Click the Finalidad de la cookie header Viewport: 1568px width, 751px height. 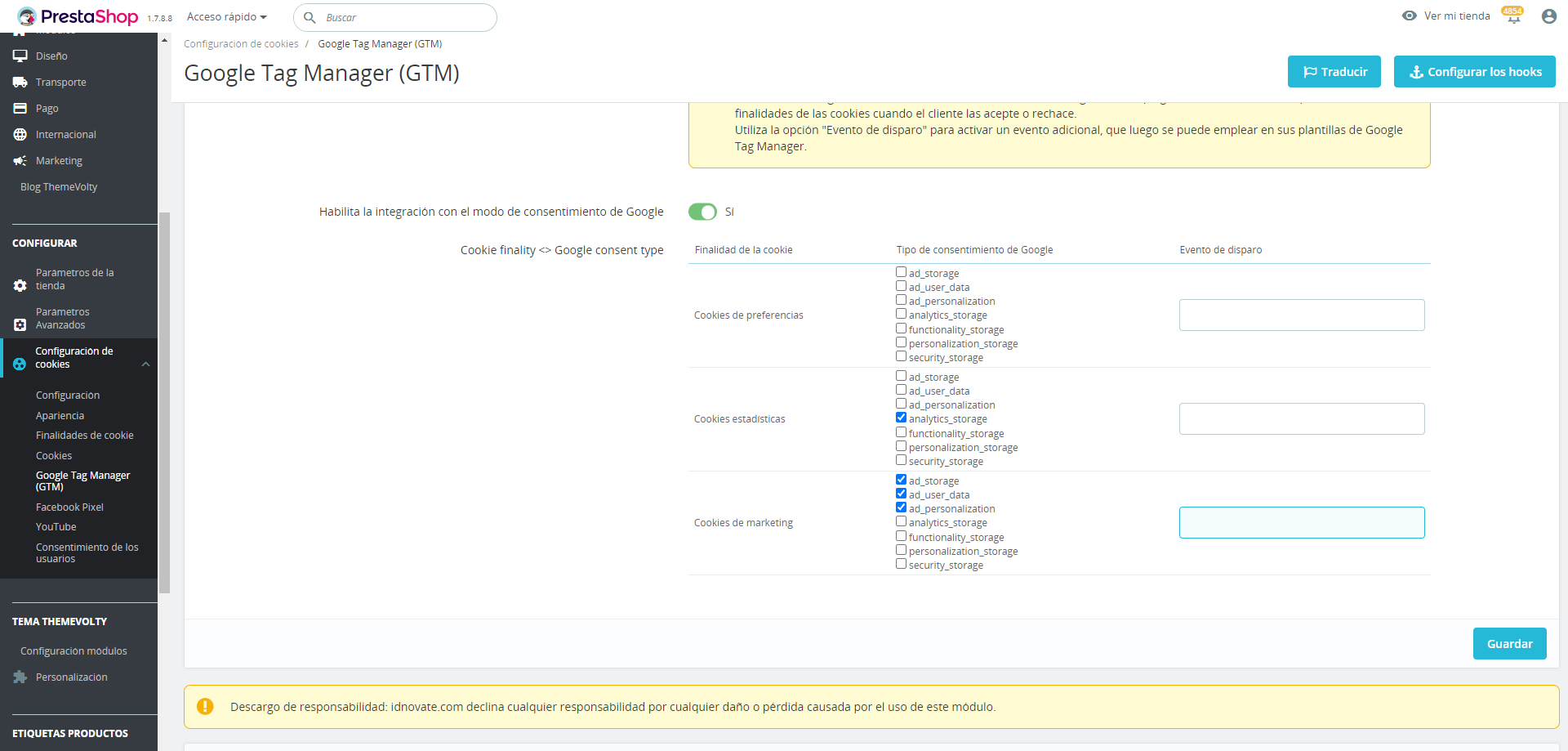[x=743, y=250]
